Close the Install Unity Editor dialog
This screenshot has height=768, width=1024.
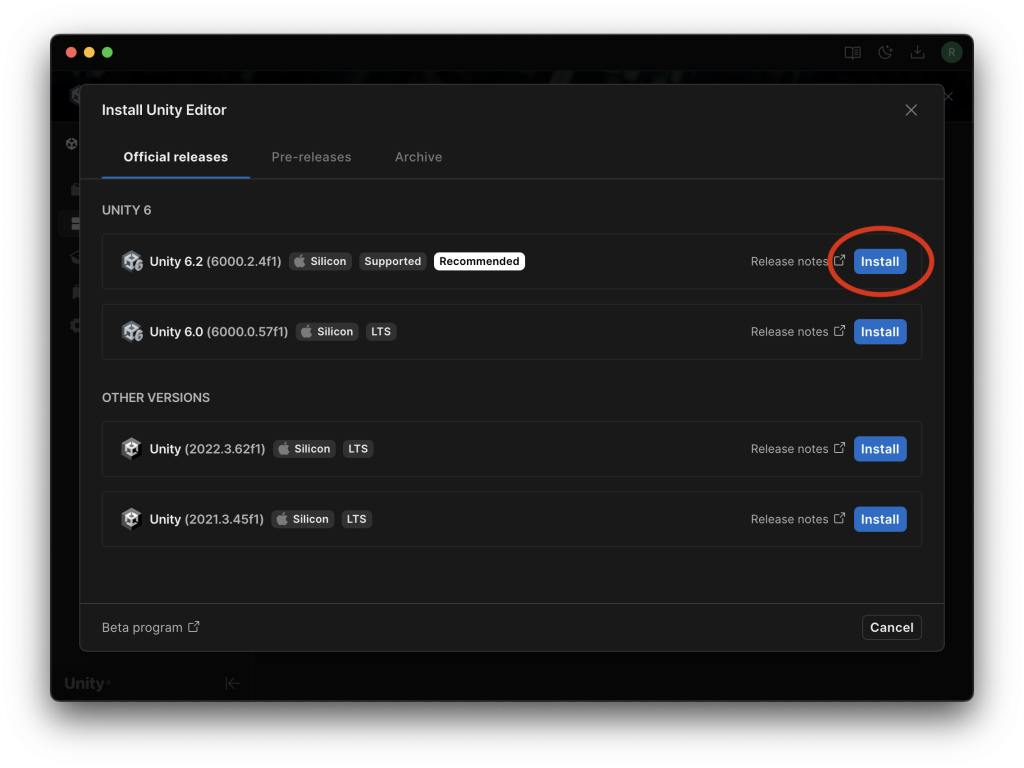[x=911, y=110]
